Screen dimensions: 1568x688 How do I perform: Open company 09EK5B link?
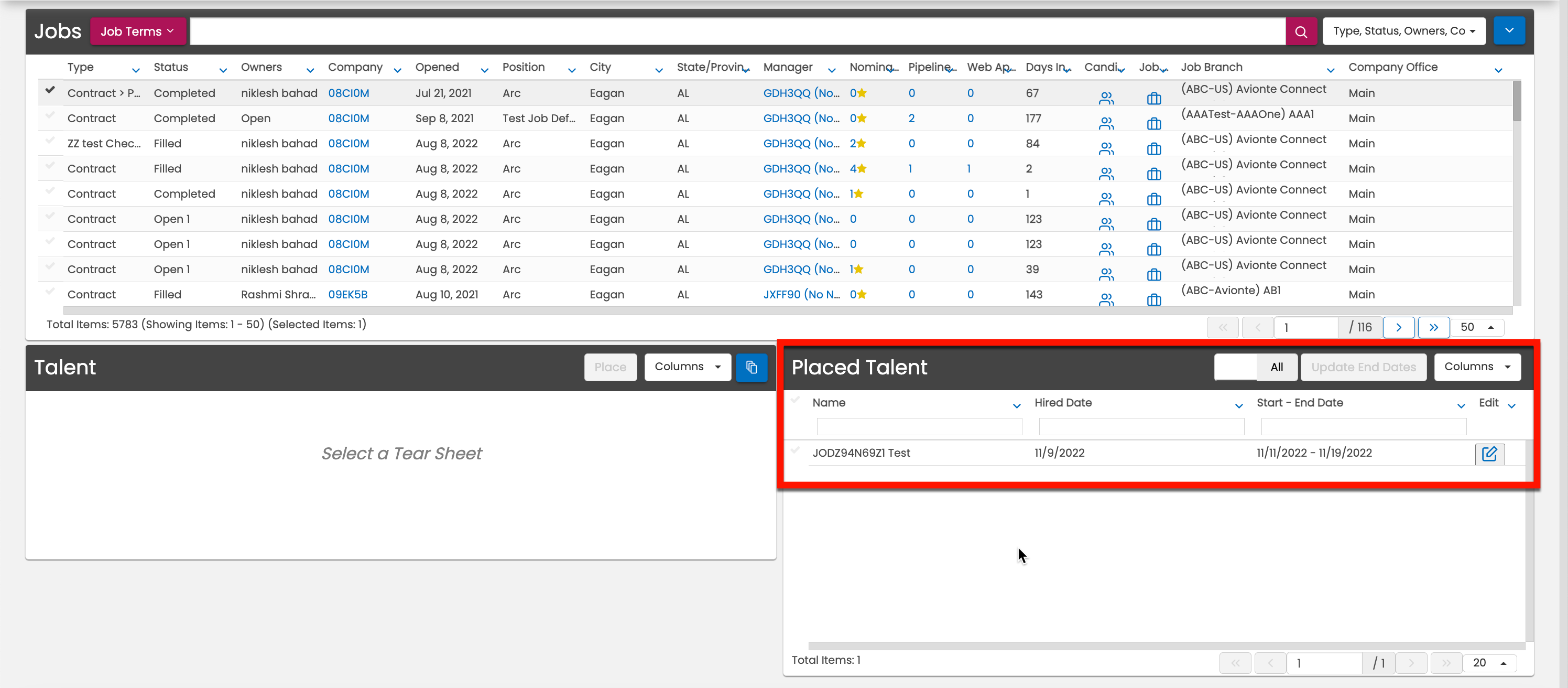click(x=347, y=295)
